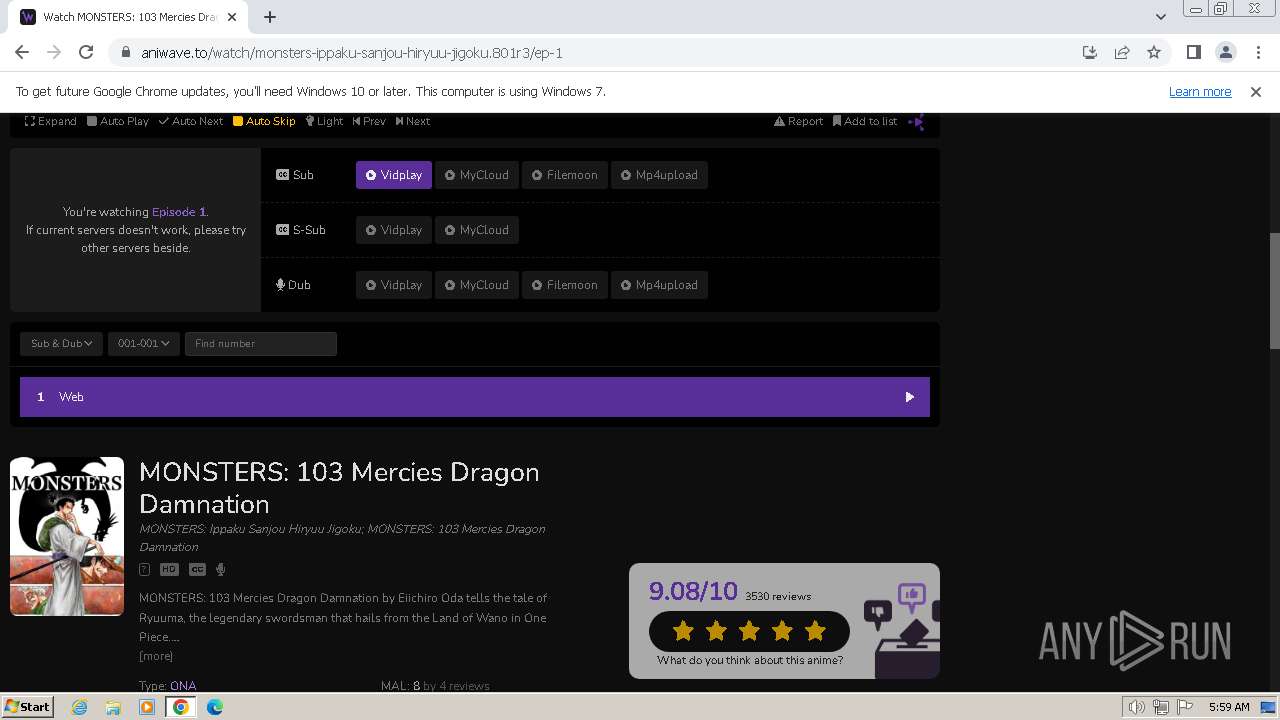The width and height of the screenshot is (1280, 720).
Task: Select the S-Sub MyCloud server
Action: coord(477,230)
